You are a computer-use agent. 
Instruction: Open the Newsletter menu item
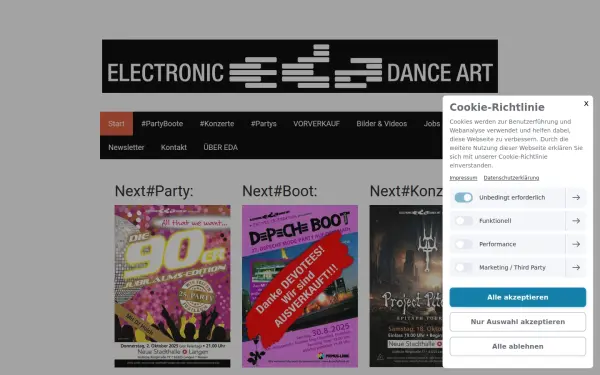coord(126,147)
